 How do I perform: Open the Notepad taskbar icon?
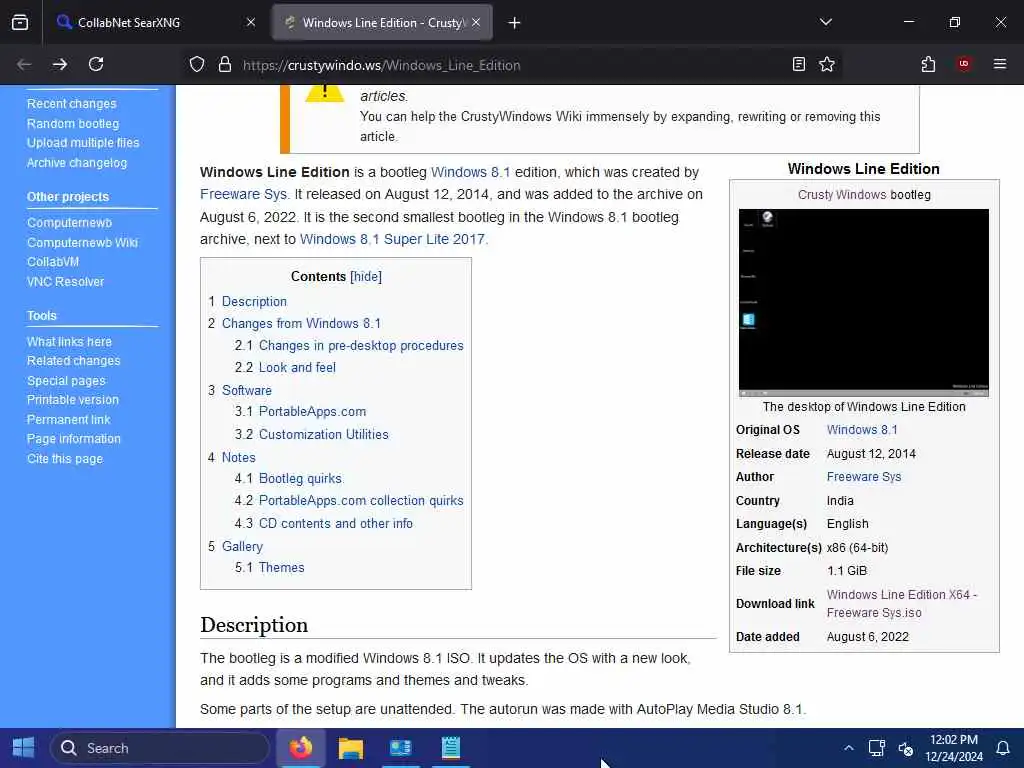click(451, 748)
